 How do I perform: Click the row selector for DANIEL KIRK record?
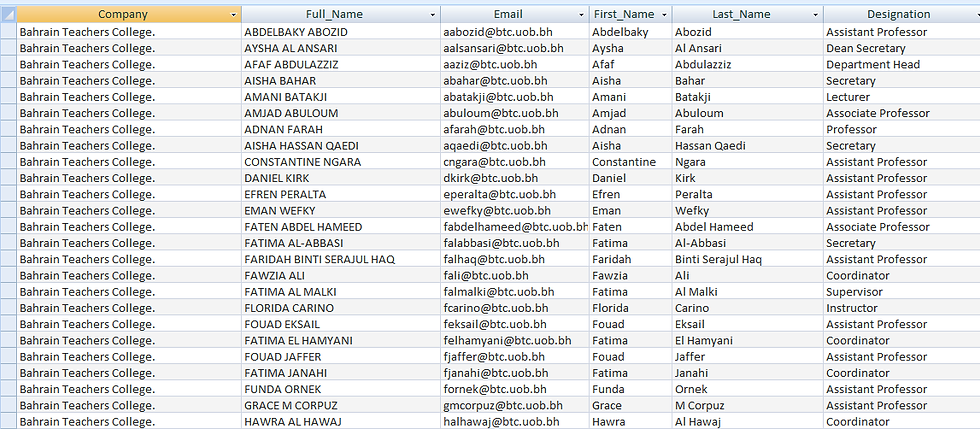pos(8,178)
